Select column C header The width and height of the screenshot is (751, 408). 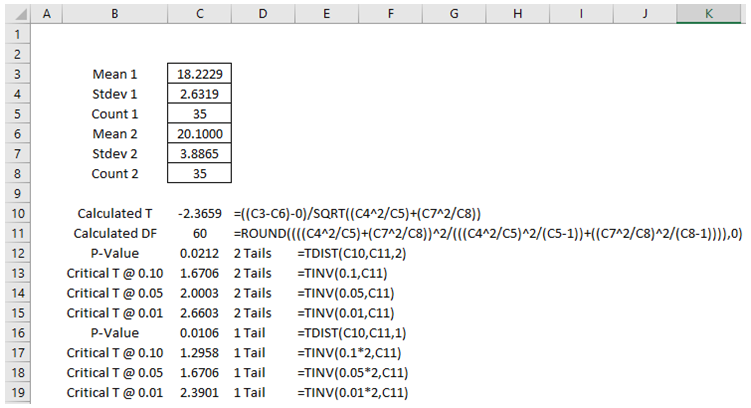[200, 14]
